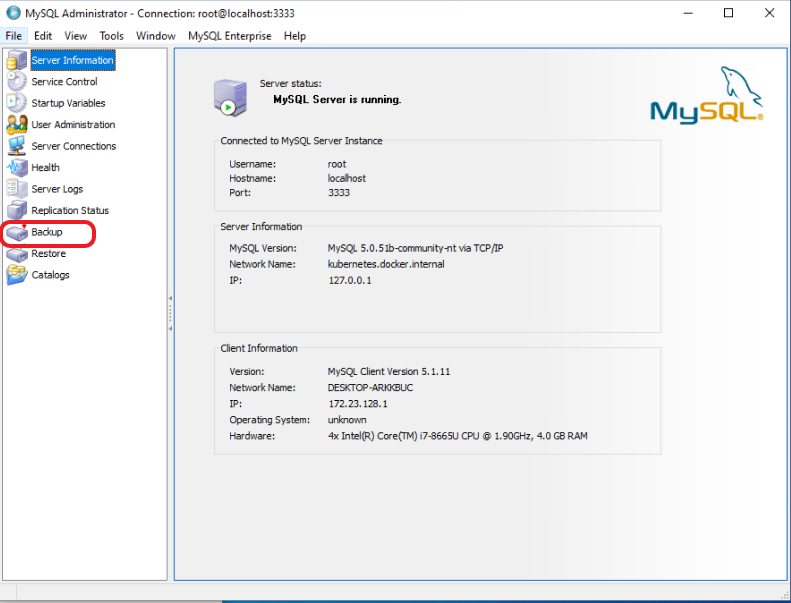Open the Backup section
The image size is (791, 603).
pyautogui.click(x=46, y=232)
